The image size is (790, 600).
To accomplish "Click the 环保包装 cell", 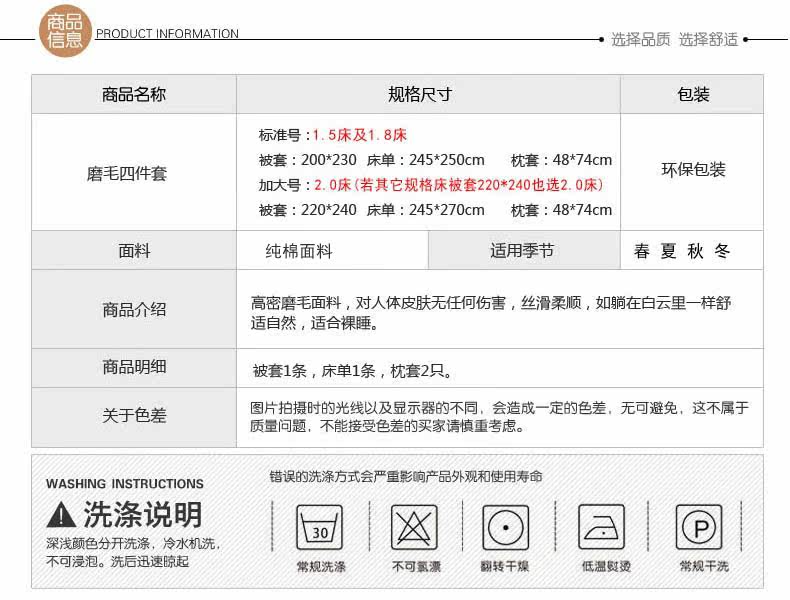I will pyautogui.click(x=693, y=170).
